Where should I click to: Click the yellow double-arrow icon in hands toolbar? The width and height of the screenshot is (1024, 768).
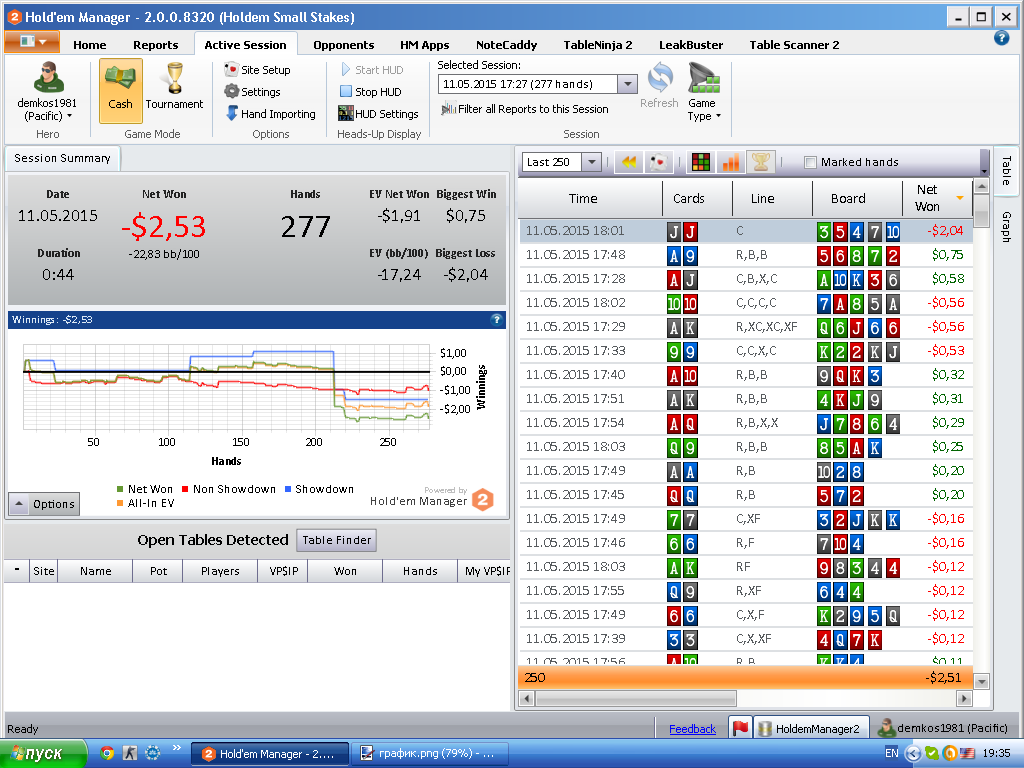point(628,162)
